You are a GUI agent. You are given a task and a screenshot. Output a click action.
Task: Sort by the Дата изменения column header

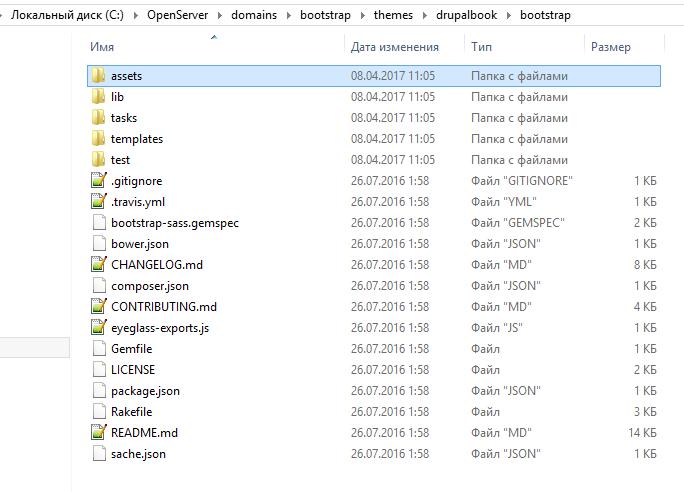coord(395,47)
